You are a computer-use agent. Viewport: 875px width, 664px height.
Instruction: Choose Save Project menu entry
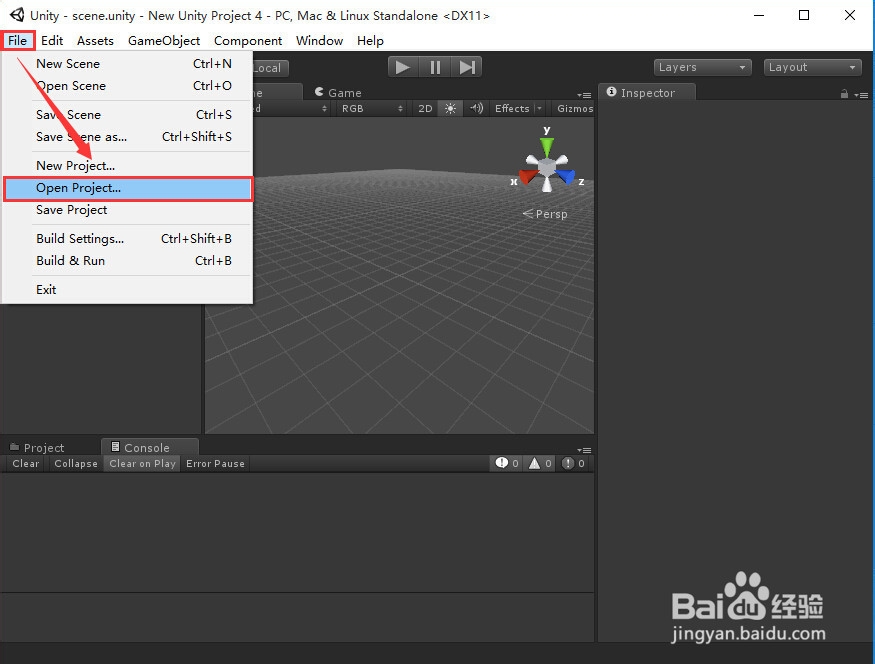[x=128, y=210]
